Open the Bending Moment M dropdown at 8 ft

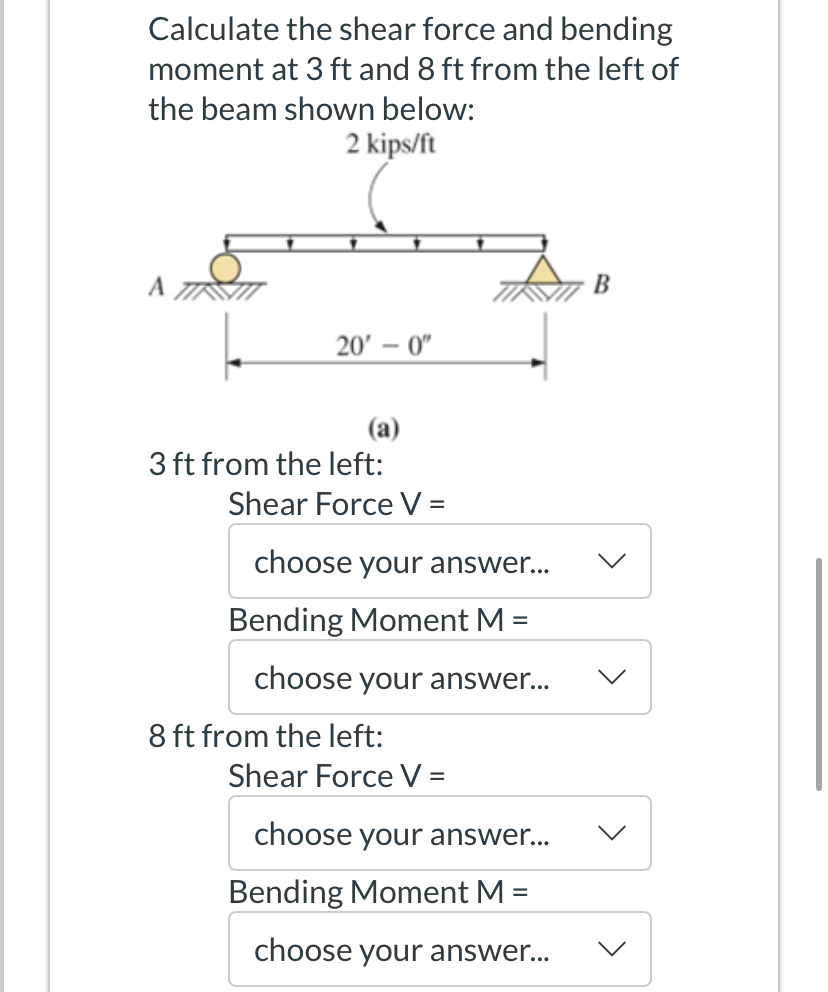click(439, 949)
